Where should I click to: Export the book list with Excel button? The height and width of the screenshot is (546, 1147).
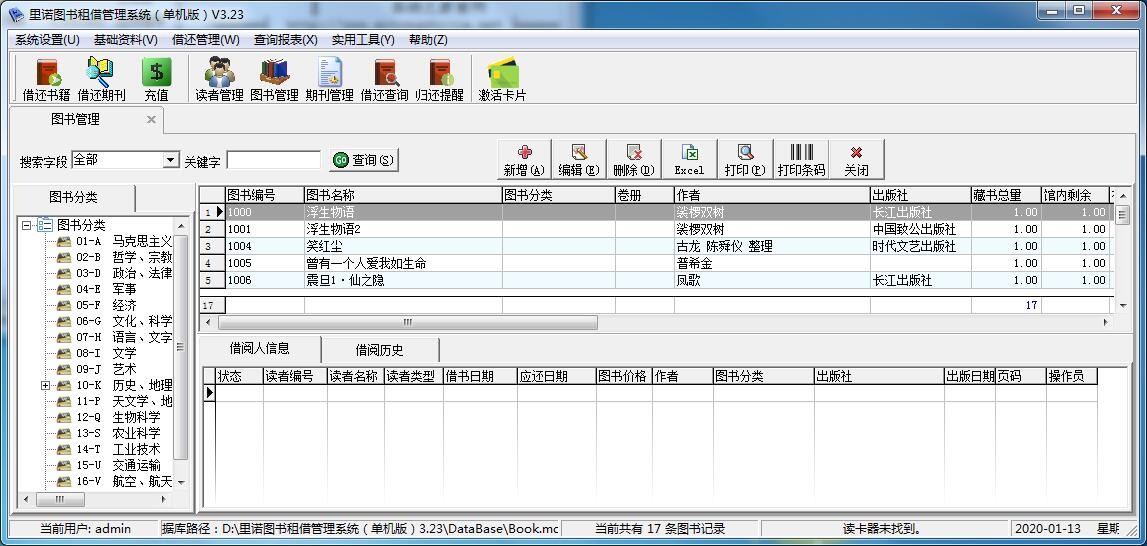689,159
